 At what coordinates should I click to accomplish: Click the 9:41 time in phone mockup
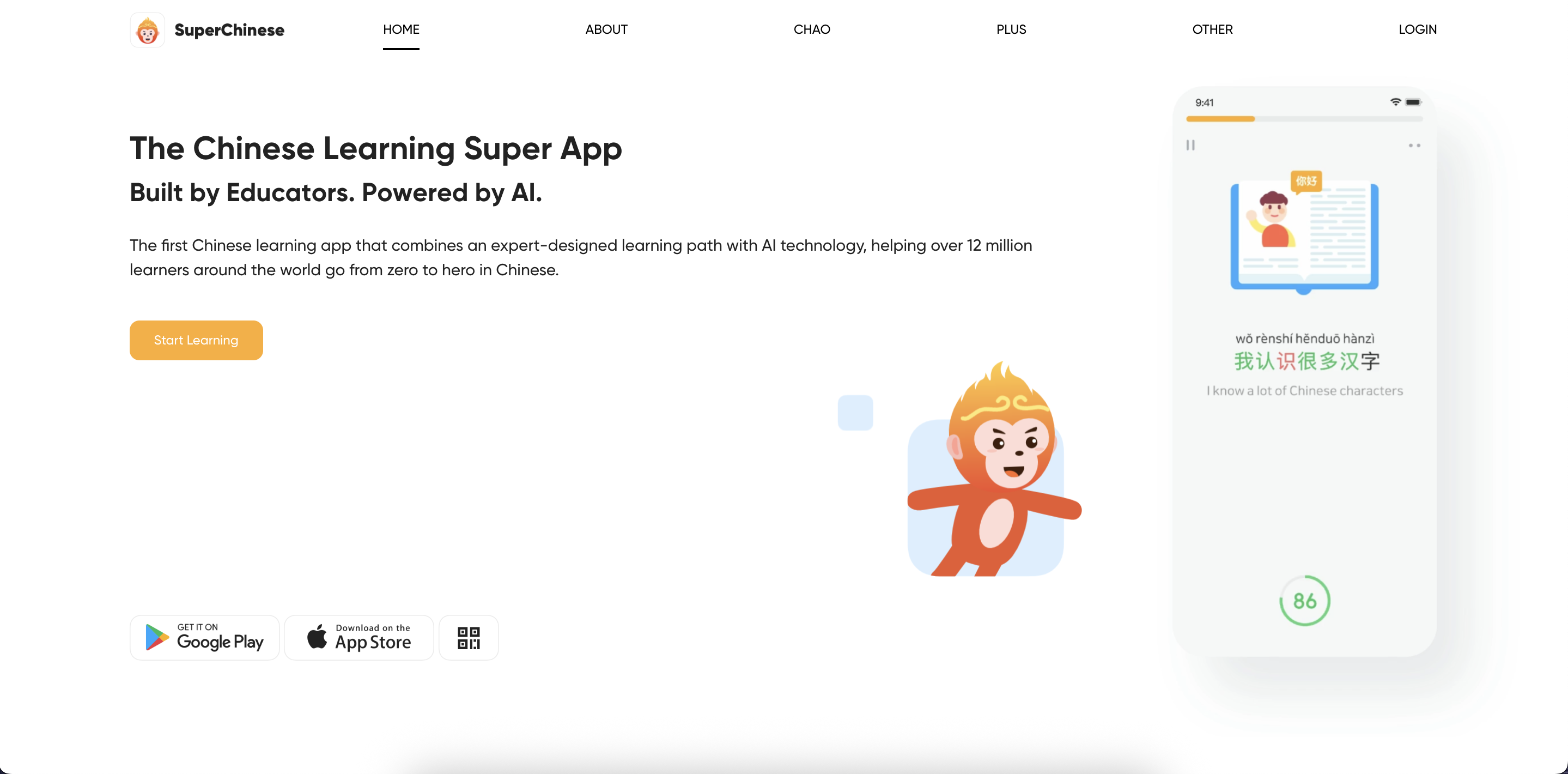click(x=1204, y=102)
